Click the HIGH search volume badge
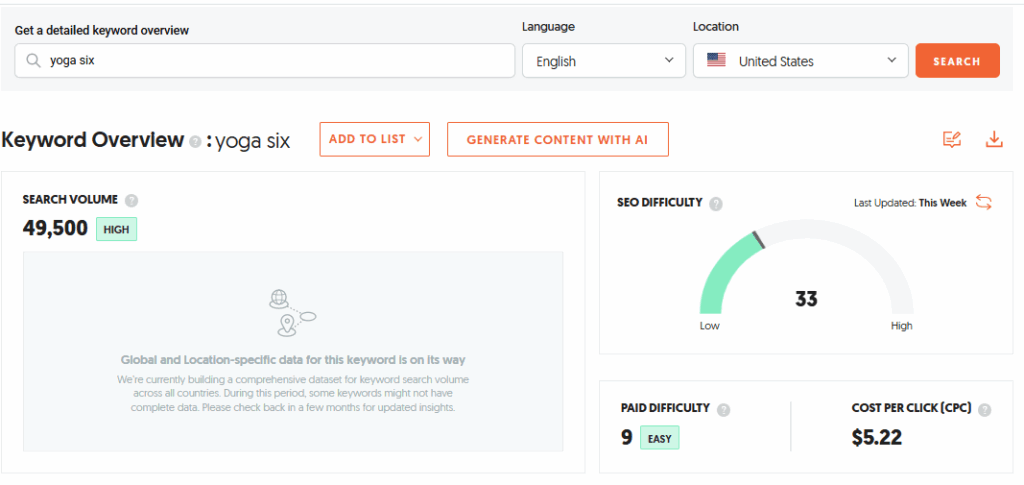Viewport: 1024px width, 485px height. (116, 229)
